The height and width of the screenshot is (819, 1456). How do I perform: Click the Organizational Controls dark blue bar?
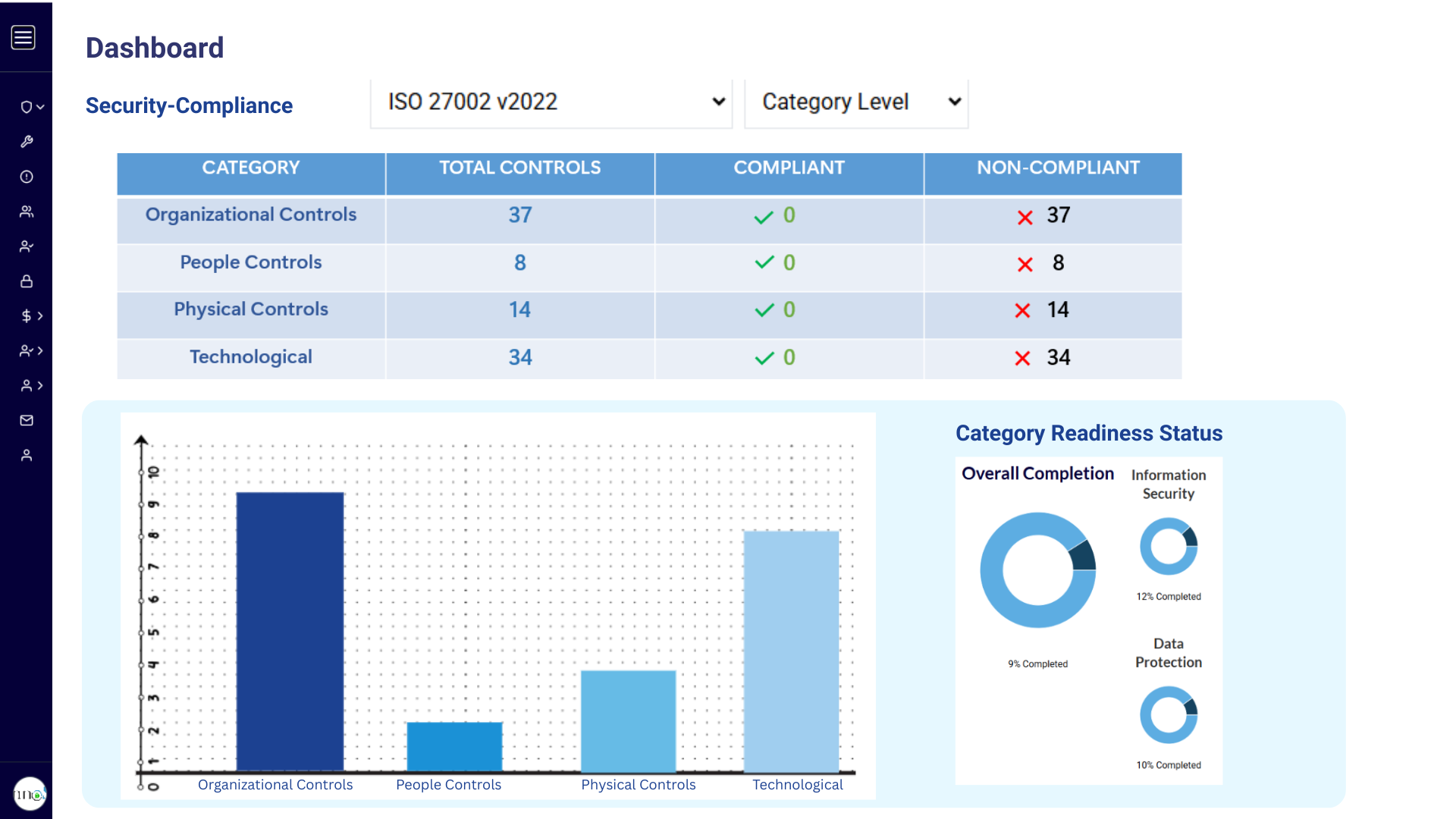coord(290,631)
